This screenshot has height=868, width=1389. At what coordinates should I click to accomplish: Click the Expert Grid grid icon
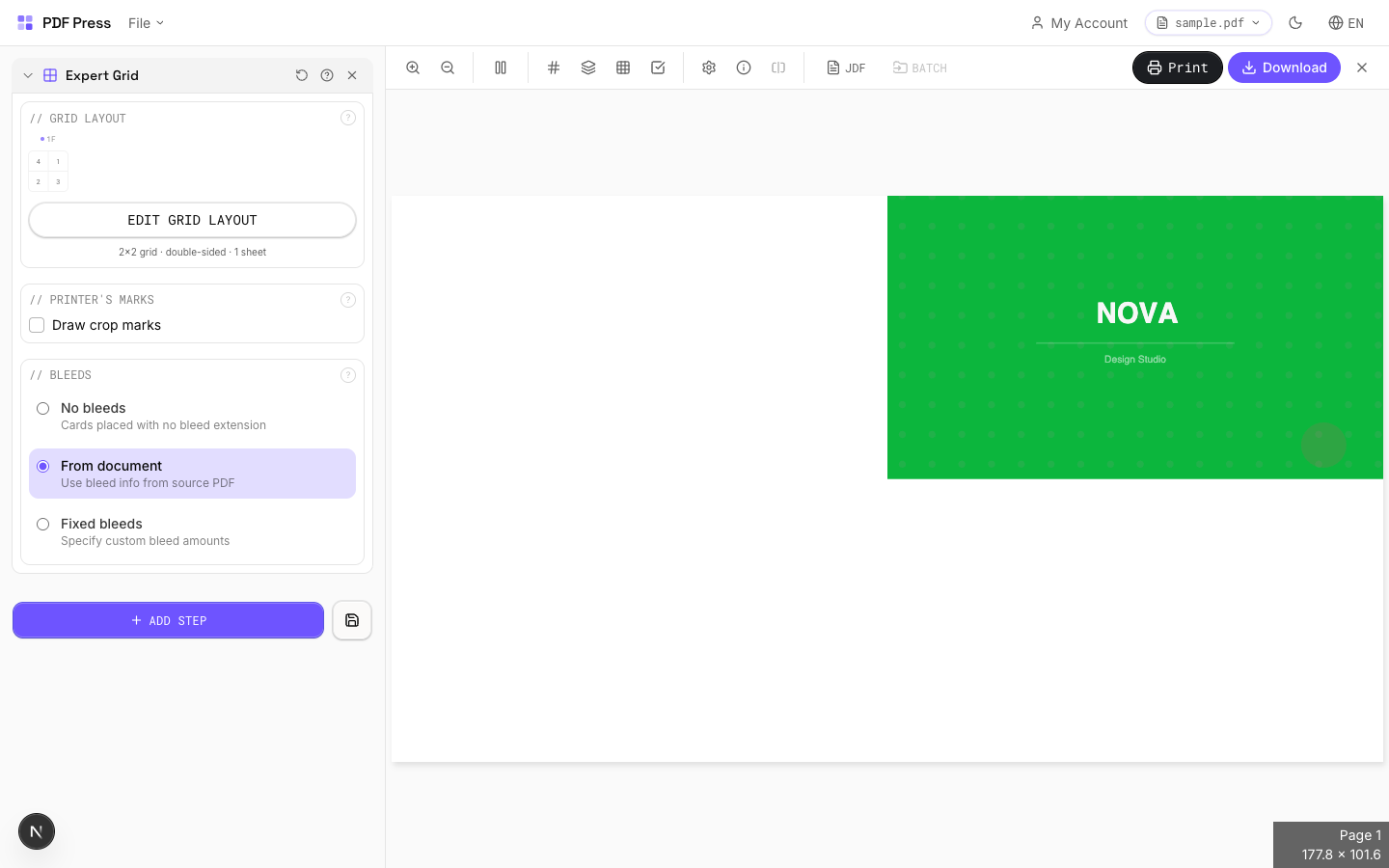pos(50,75)
